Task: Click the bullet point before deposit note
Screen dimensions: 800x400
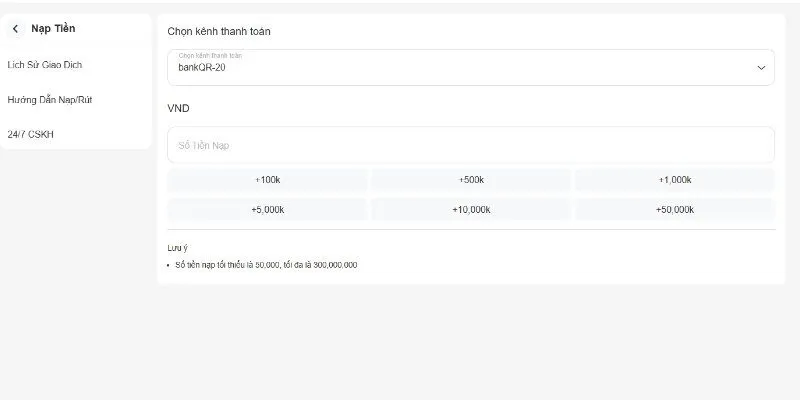Action: click(x=169, y=266)
